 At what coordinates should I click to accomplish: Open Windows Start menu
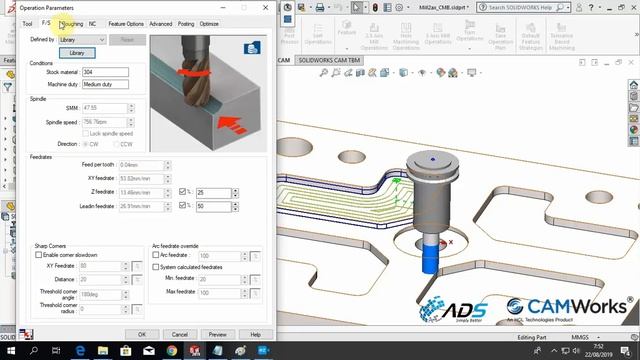[x=11, y=351]
